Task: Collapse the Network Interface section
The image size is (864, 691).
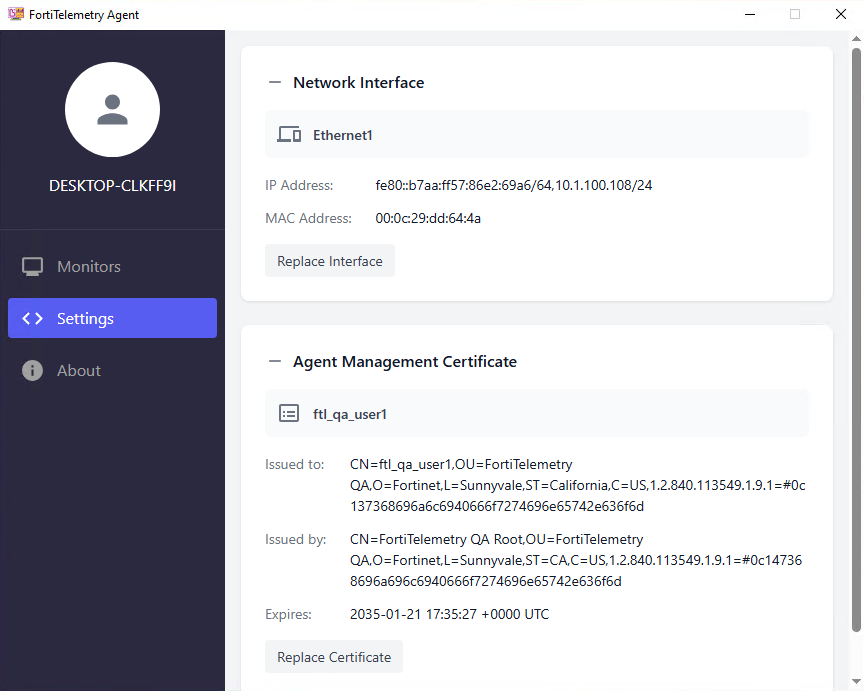Action: pos(274,82)
